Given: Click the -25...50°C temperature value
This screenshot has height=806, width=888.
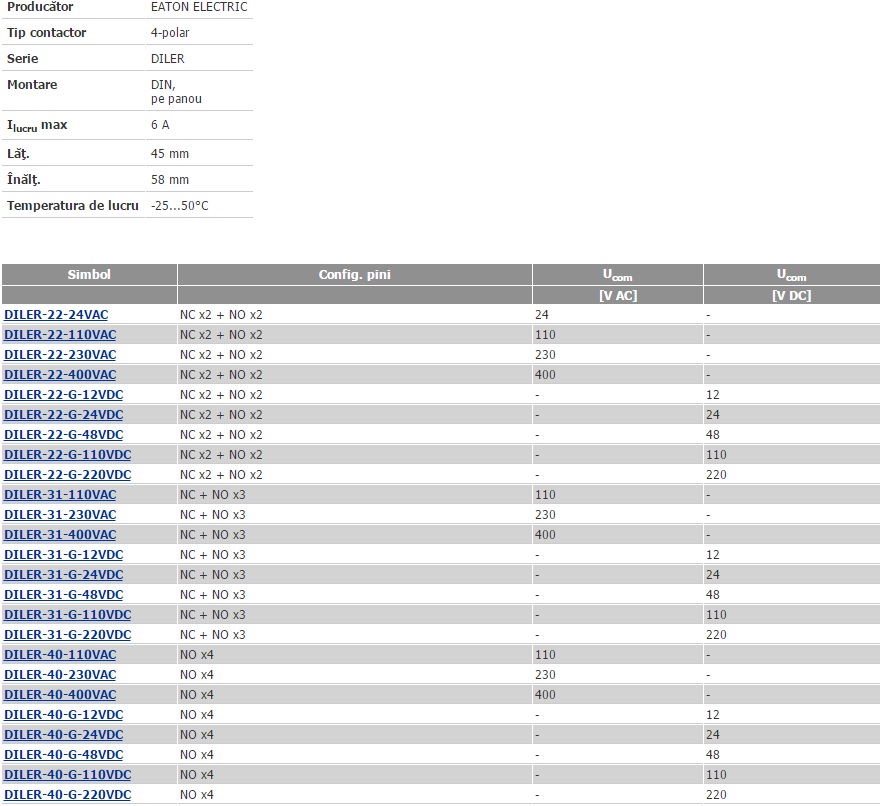Looking at the screenshot, I should click(180, 206).
